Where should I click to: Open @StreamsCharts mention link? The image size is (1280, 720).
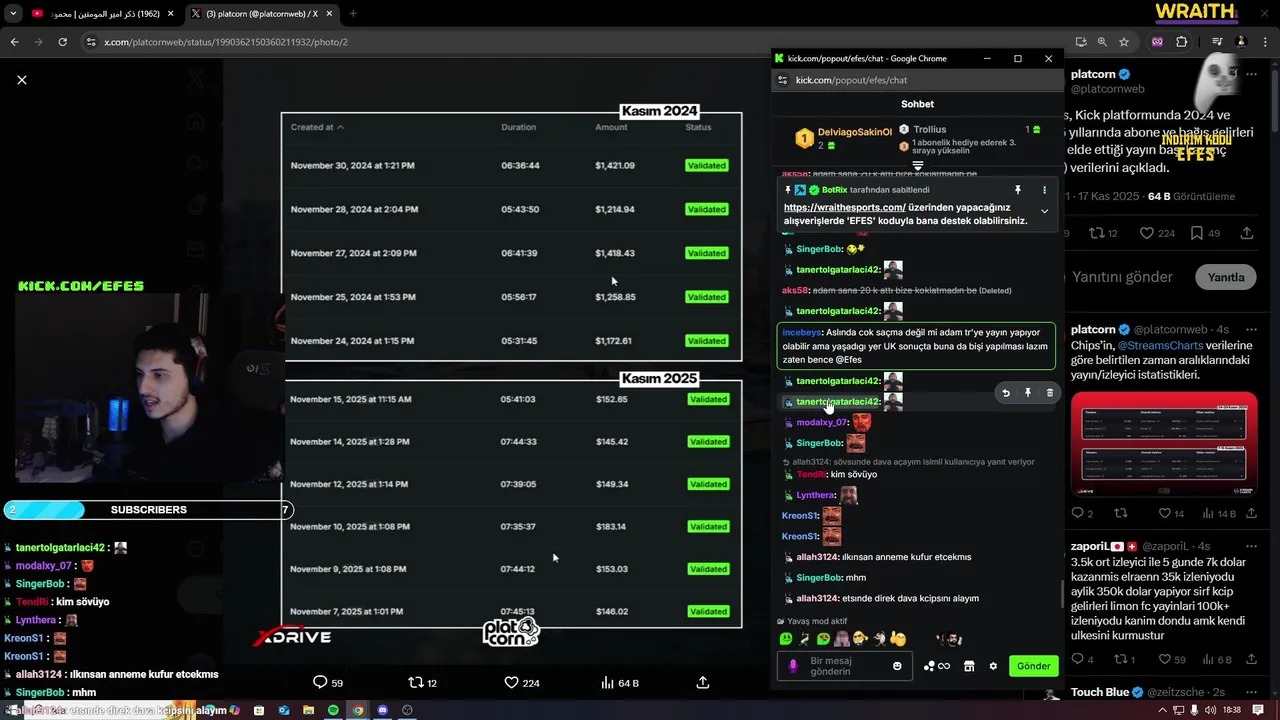(1160, 346)
